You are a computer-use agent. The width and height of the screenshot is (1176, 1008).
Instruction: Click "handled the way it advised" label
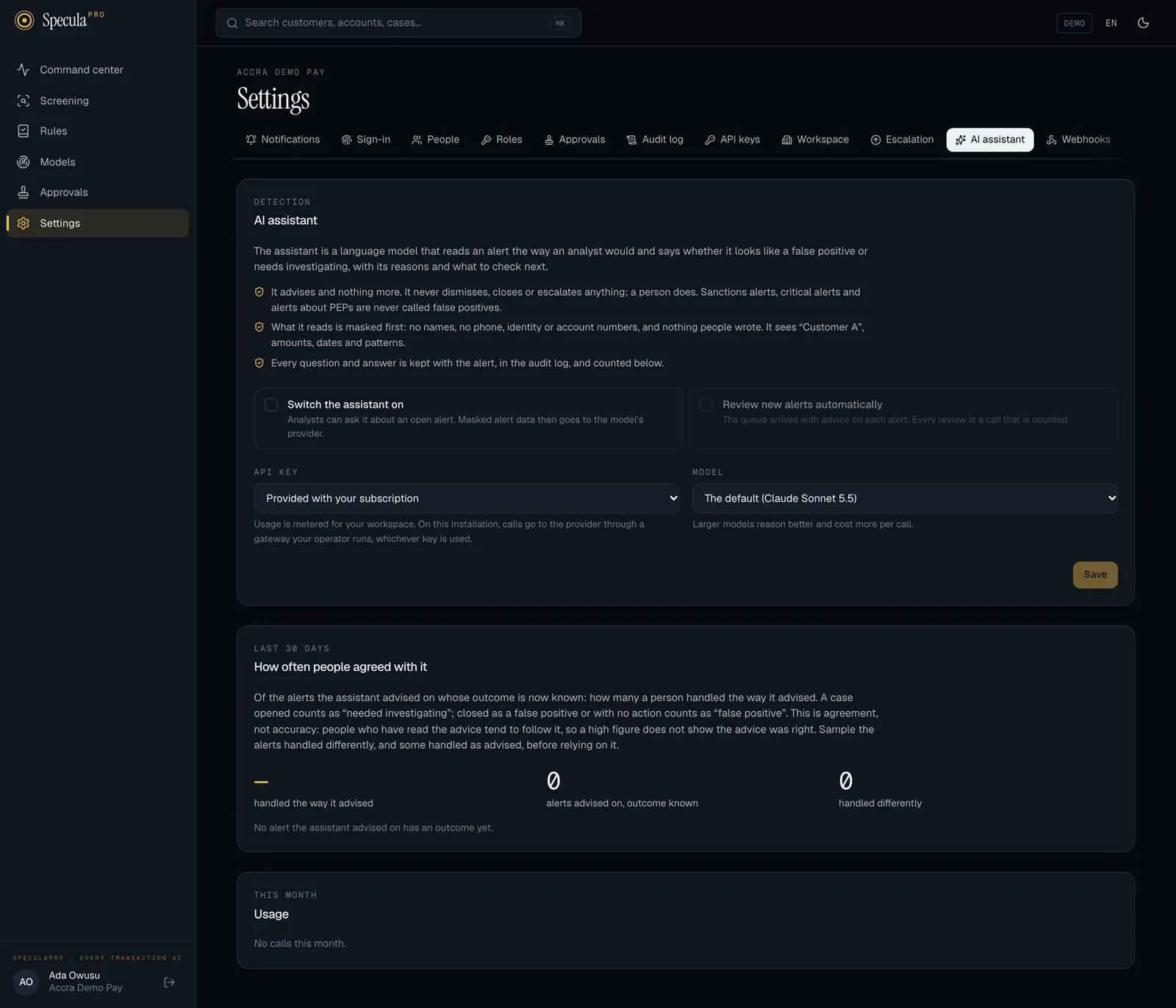(x=314, y=803)
